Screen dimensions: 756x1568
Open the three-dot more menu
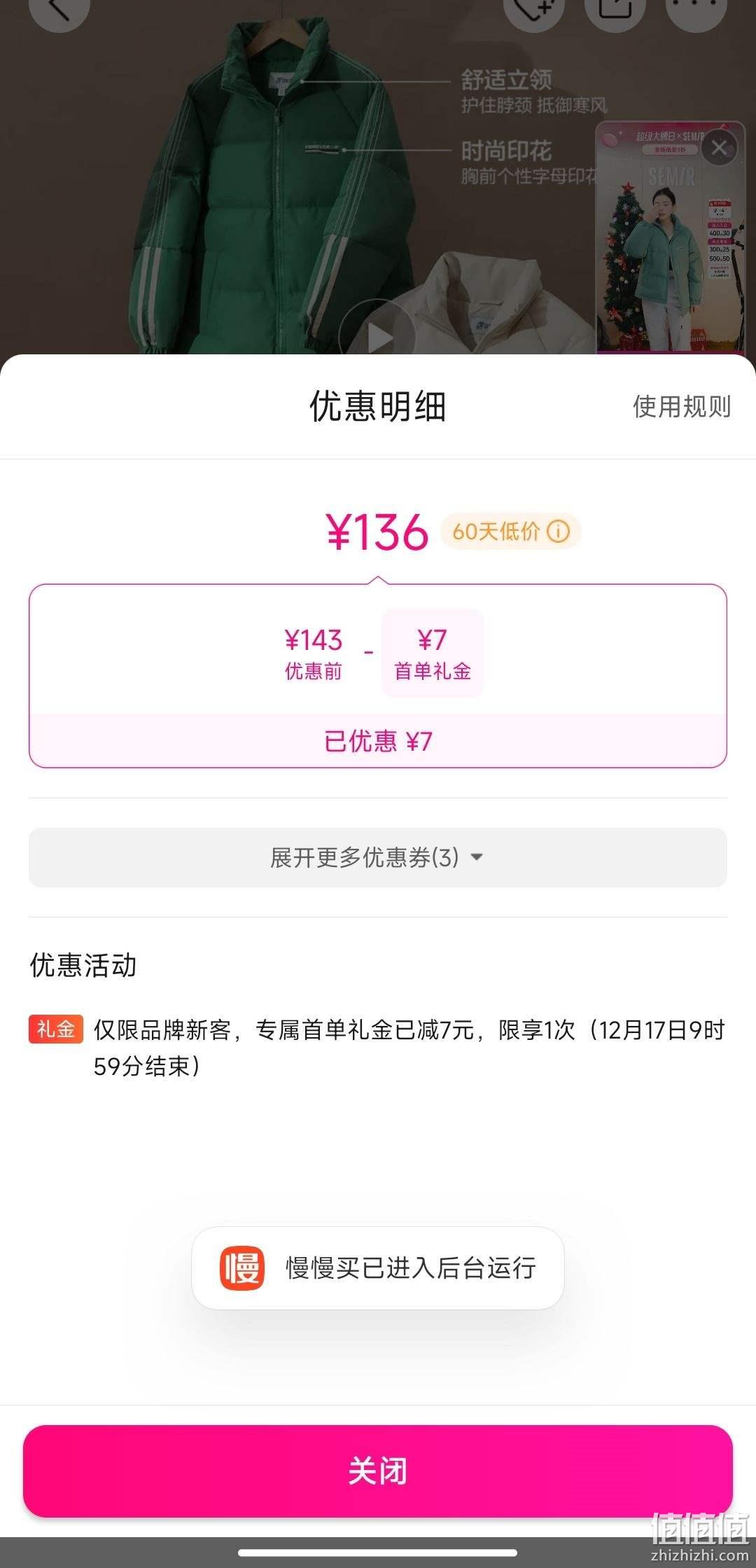(696, 7)
